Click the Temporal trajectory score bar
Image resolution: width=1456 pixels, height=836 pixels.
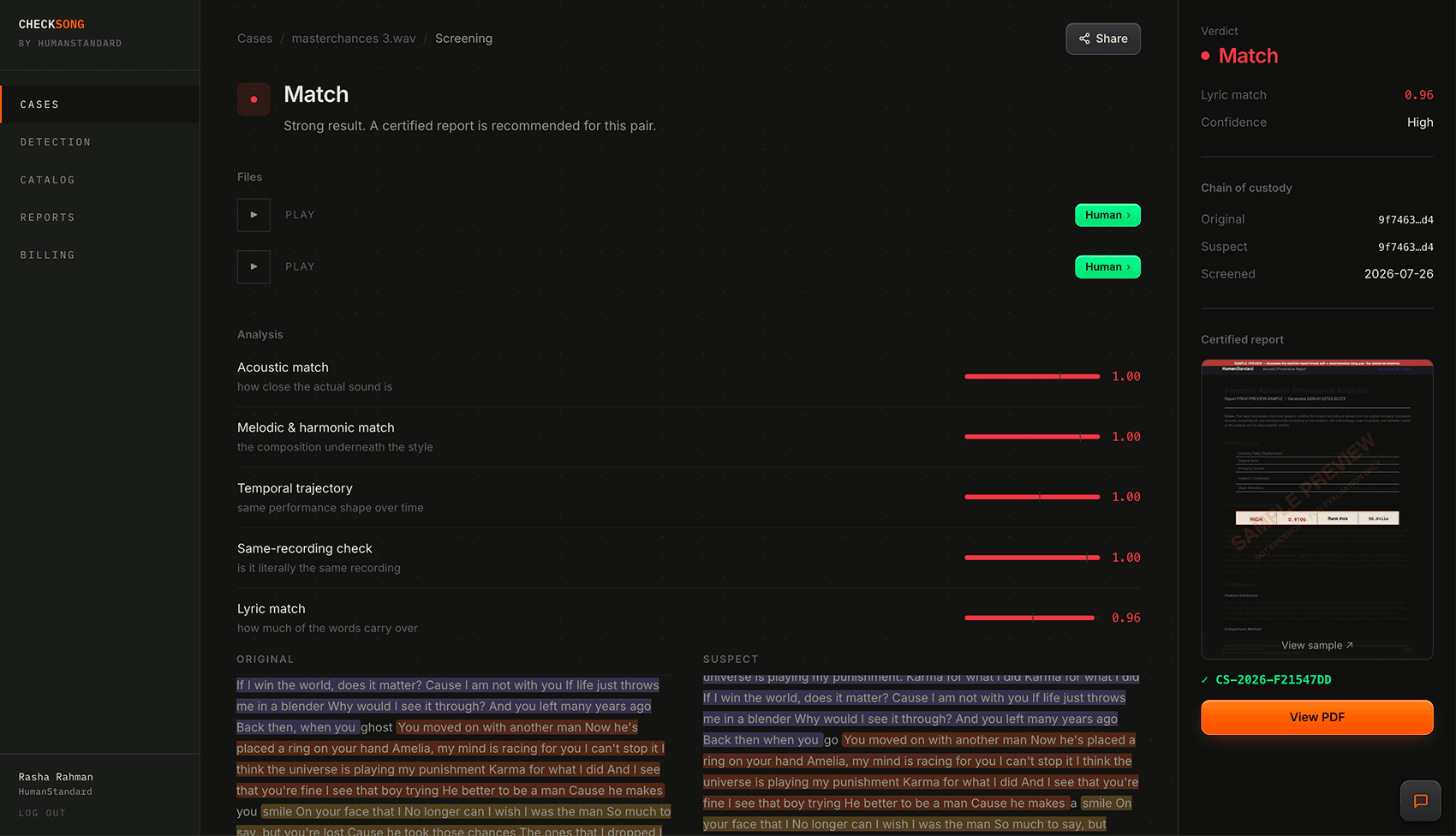coord(1032,497)
